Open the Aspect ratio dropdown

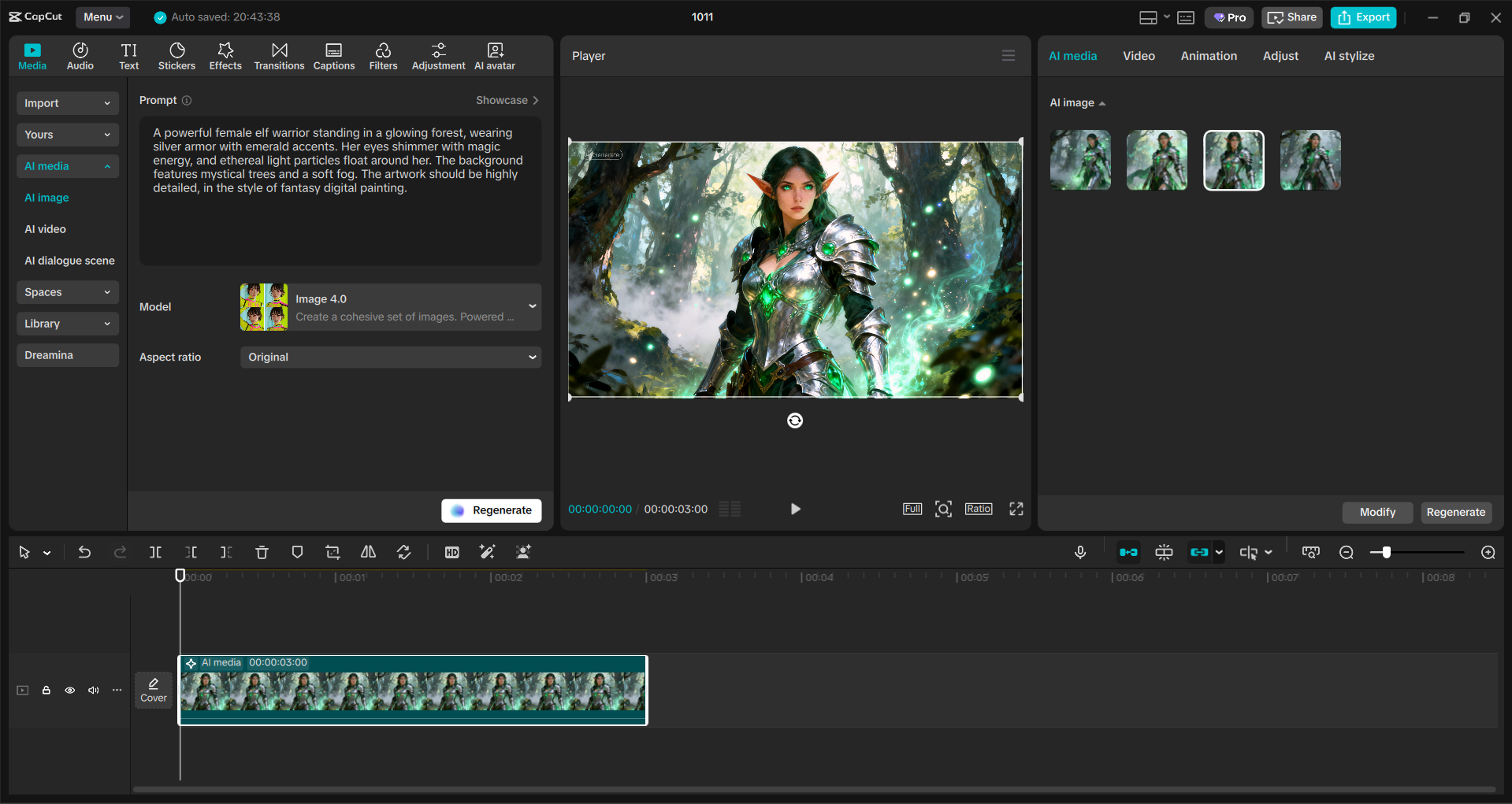pyautogui.click(x=390, y=357)
